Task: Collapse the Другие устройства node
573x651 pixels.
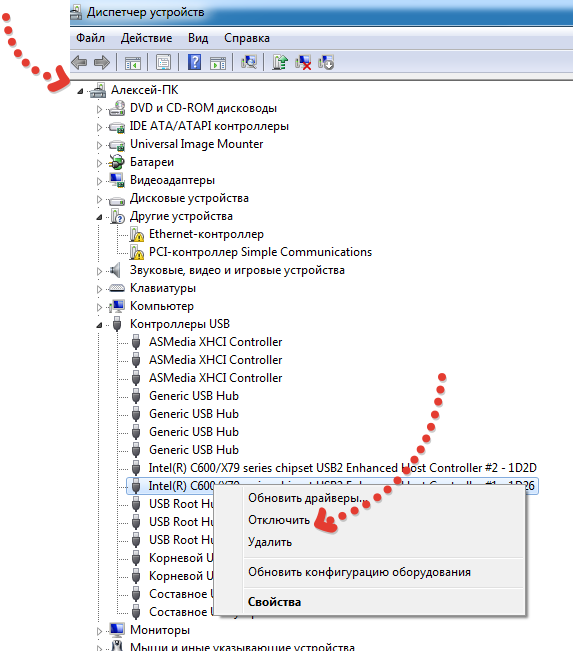Action: [x=99, y=217]
